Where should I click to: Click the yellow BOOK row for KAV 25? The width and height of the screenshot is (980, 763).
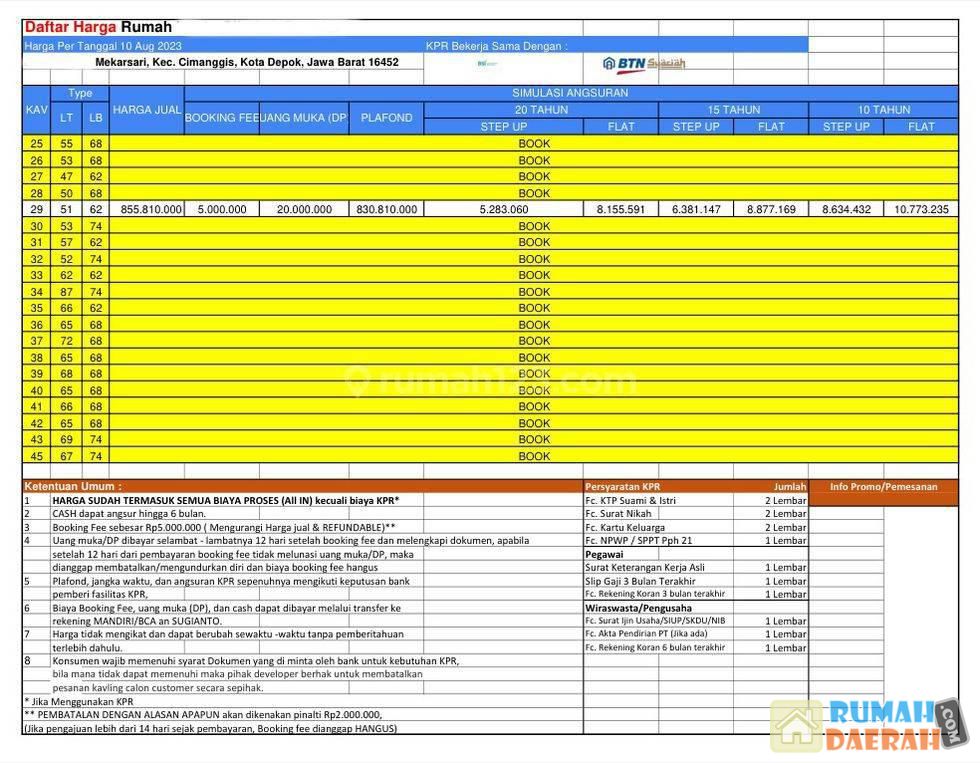[534, 144]
